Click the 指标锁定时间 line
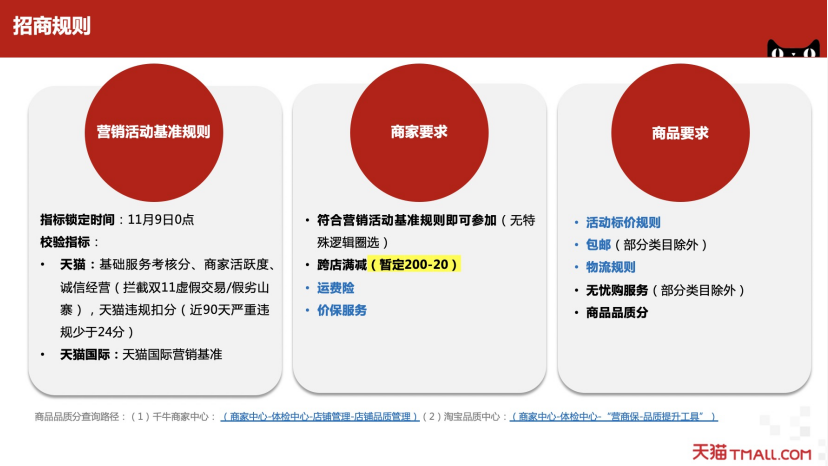This screenshot has width=828, height=466. [x=117, y=220]
